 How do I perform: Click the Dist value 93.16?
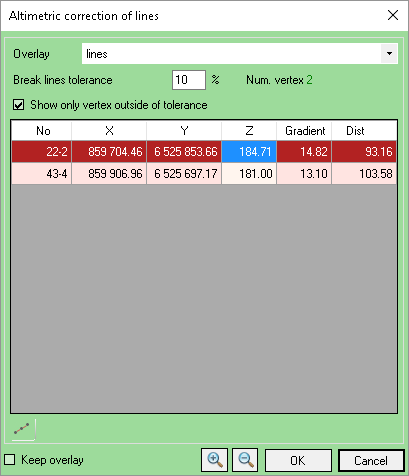pyautogui.click(x=364, y=152)
